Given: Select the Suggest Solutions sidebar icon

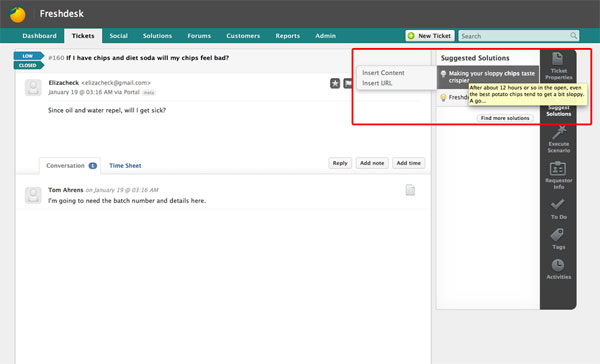Looking at the screenshot, I should (x=558, y=110).
